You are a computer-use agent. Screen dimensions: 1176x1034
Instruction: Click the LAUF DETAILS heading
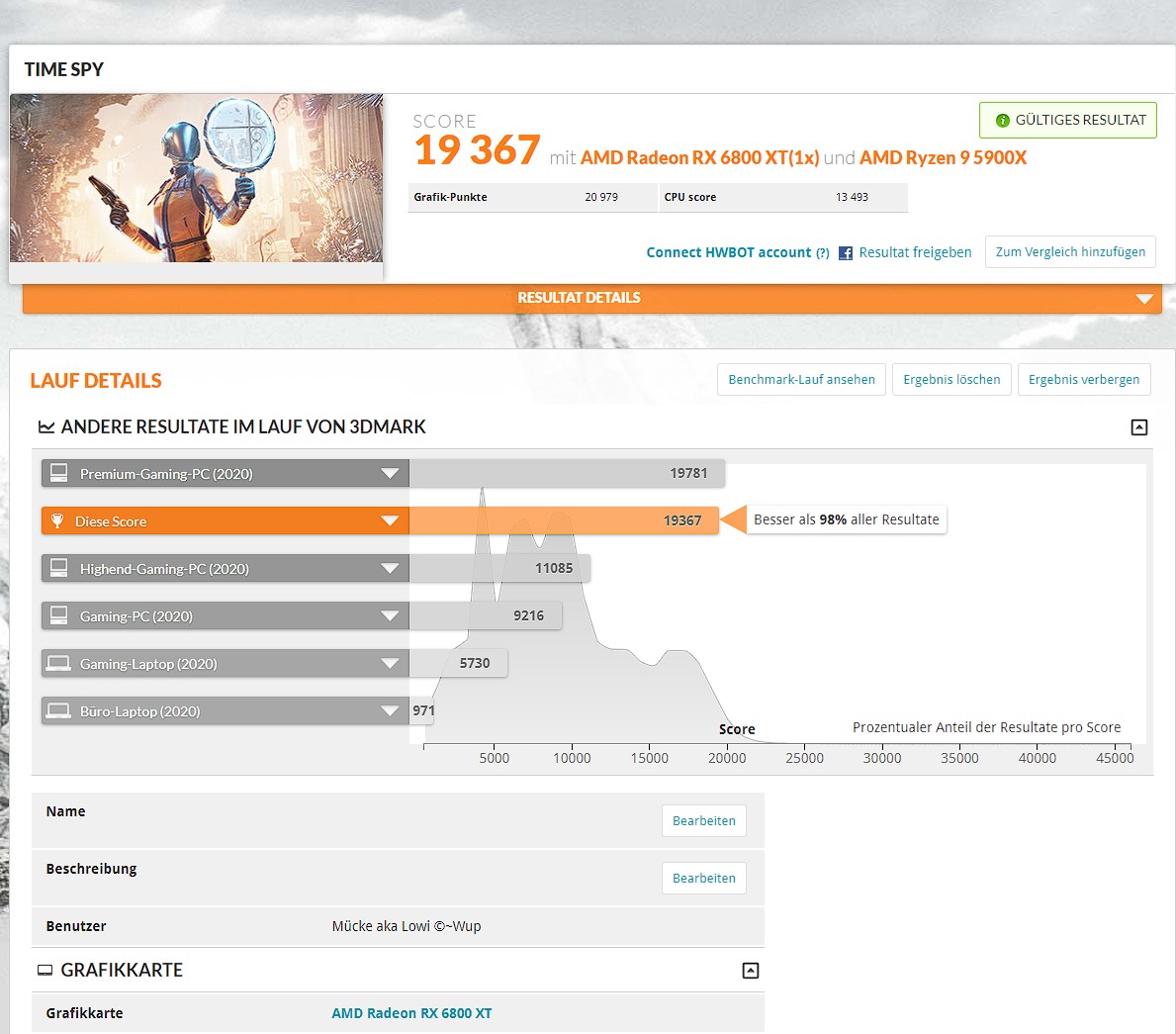(96, 380)
